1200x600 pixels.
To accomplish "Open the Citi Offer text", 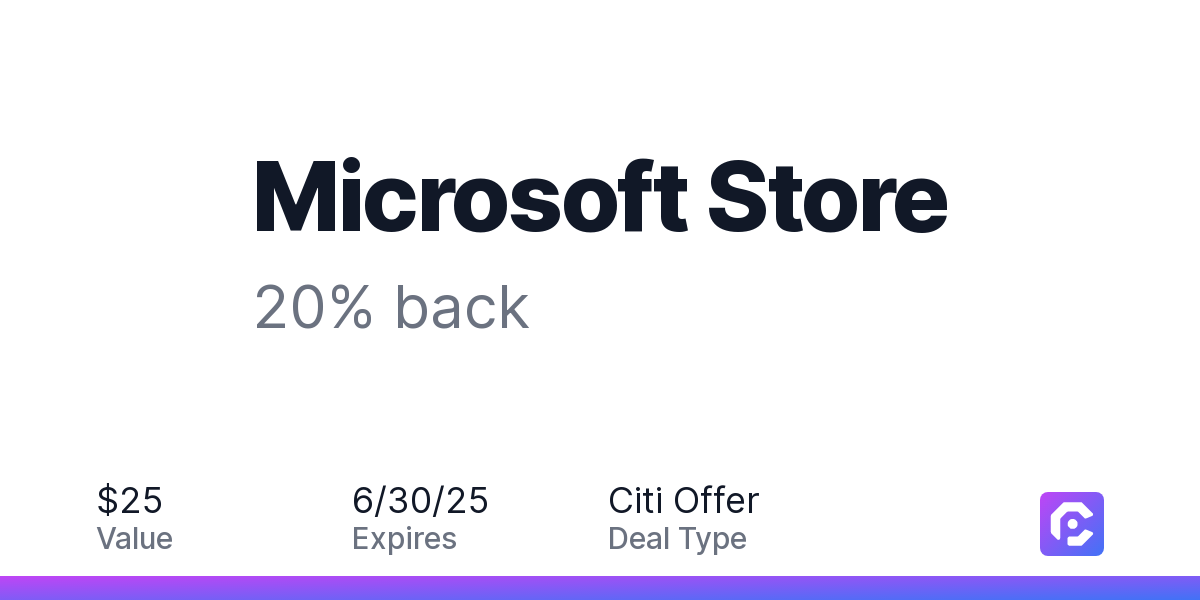I will pos(684,500).
